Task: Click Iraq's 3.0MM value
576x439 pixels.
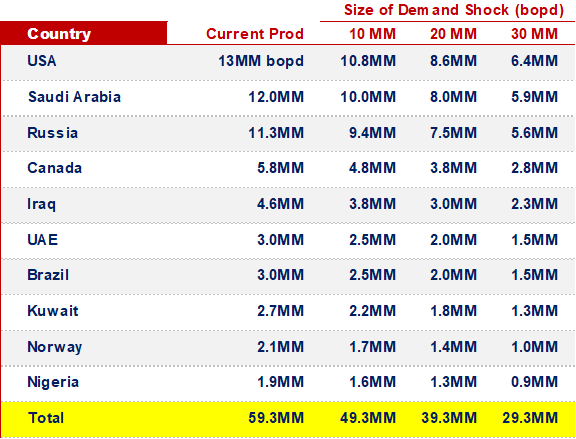Action: coord(453,204)
